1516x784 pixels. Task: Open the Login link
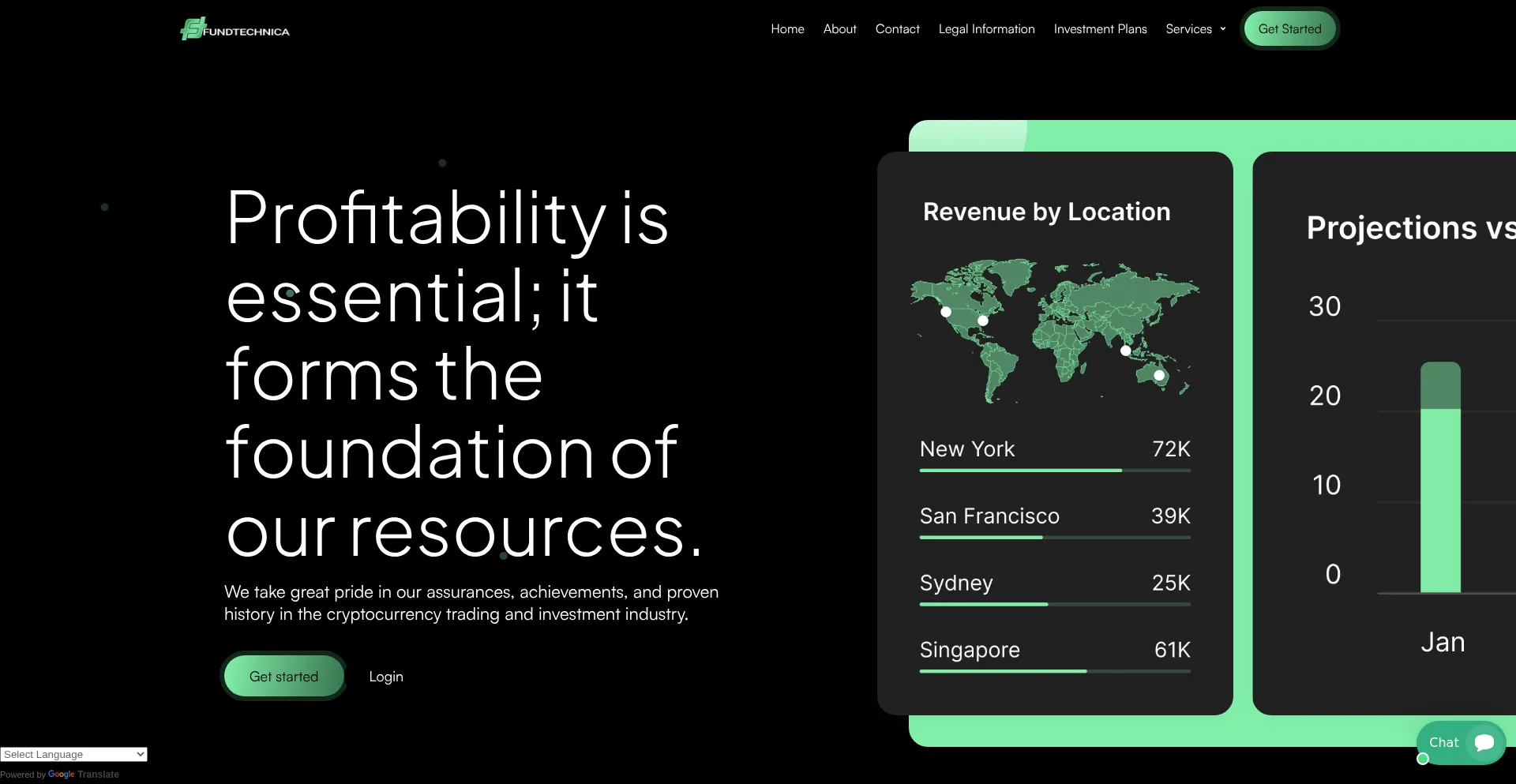(386, 677)
